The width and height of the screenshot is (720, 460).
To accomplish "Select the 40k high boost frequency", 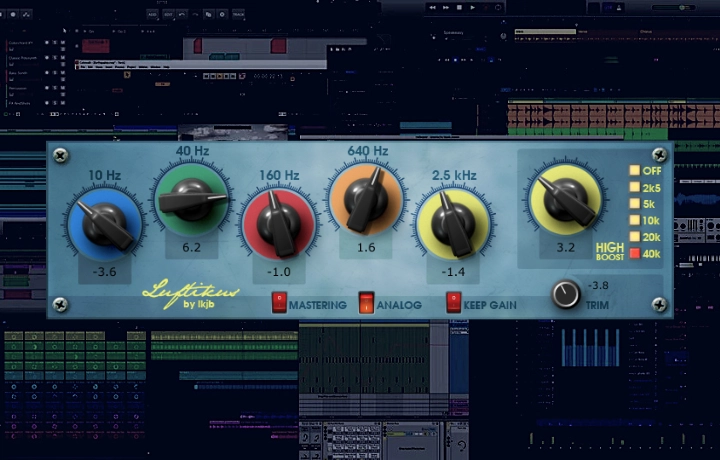I will click(x=635, y=253).
